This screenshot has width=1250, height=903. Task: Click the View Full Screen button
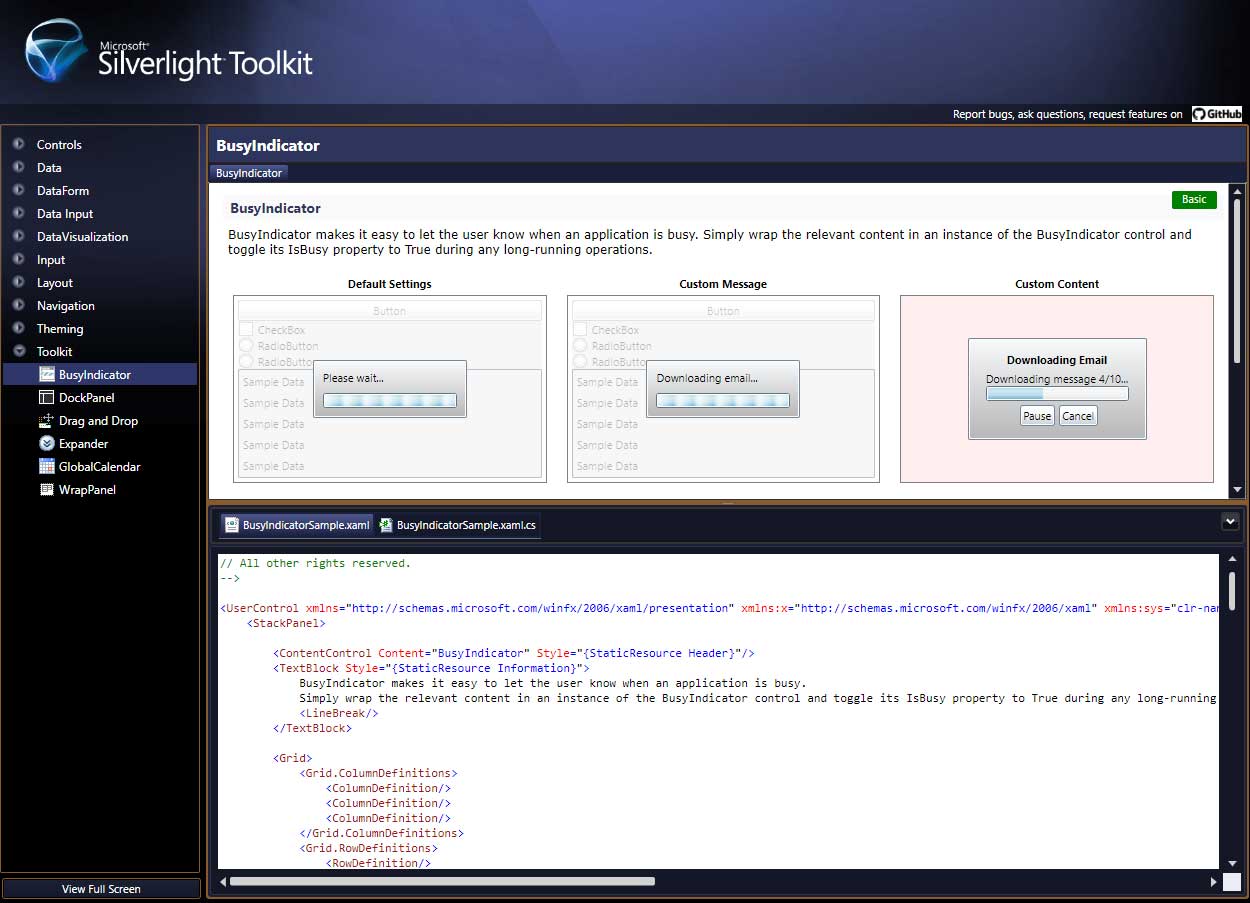click(100, 888)
